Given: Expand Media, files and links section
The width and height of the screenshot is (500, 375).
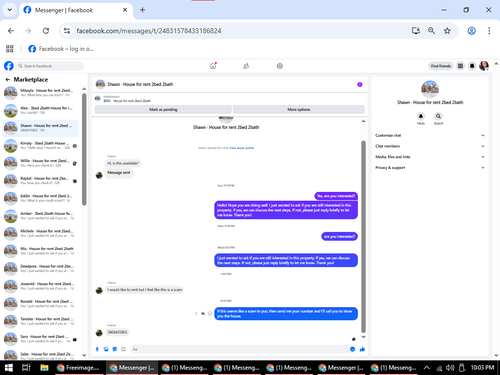Looking at the screenshot, I should (x=430, y=157).
